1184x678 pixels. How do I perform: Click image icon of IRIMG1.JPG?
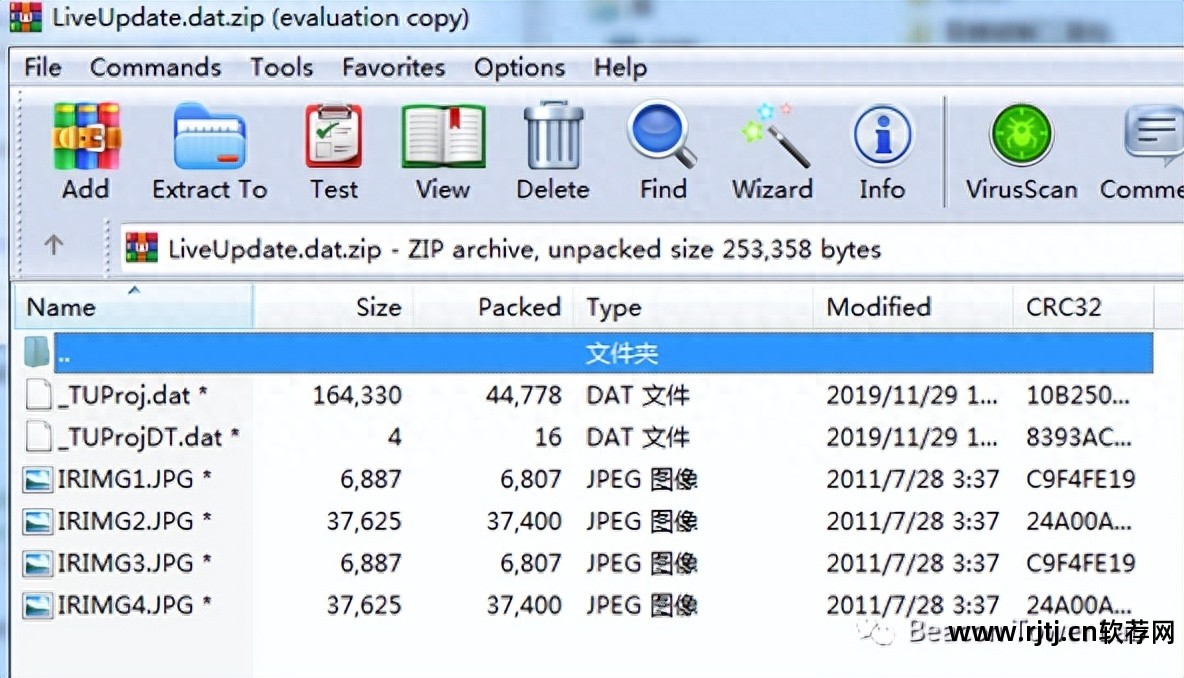[x=37, y=479]
